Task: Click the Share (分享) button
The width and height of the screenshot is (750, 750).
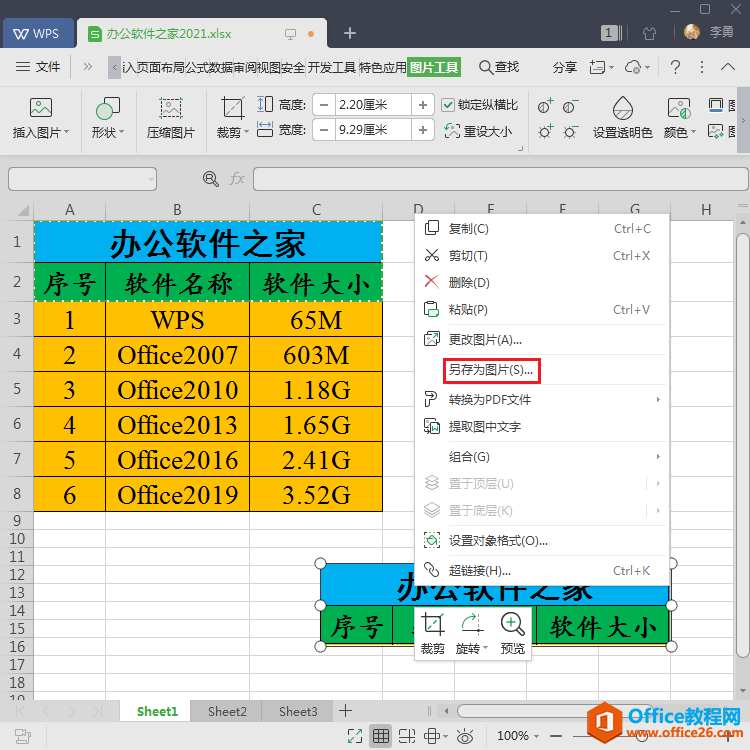Action: coord(564,67)
